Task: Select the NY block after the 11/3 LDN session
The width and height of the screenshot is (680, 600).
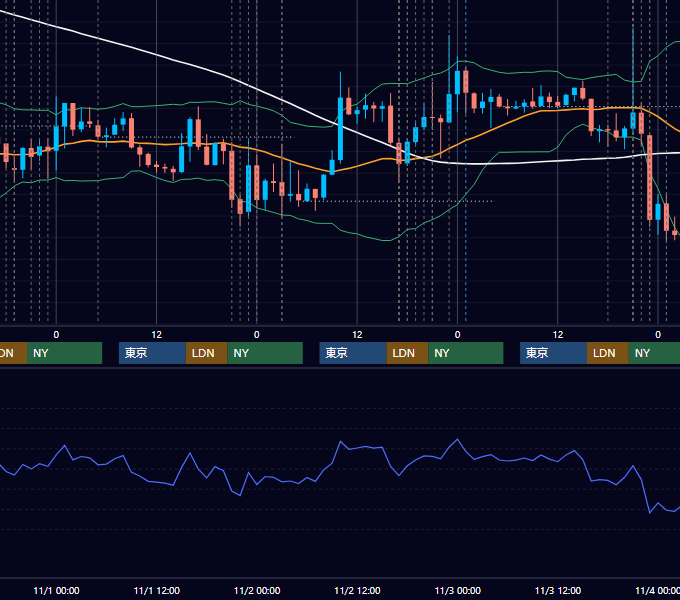Action: [654, 353]
